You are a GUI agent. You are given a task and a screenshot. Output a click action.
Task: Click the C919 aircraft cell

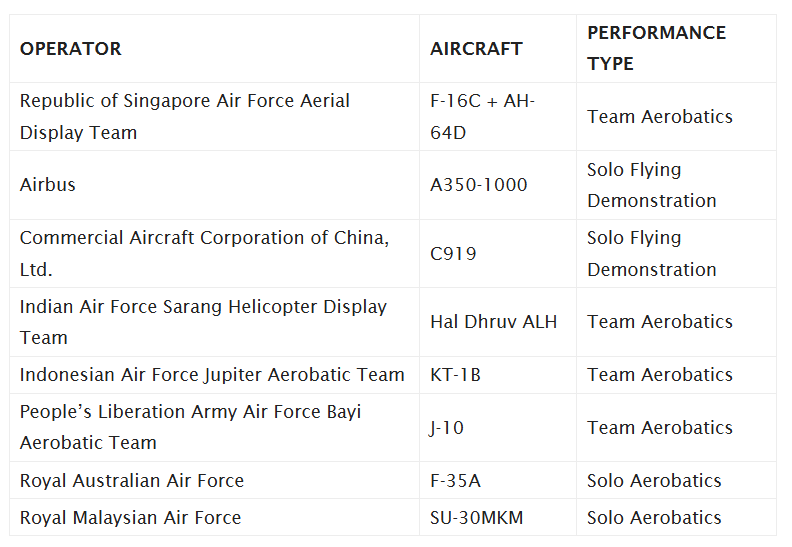point(453,253)
